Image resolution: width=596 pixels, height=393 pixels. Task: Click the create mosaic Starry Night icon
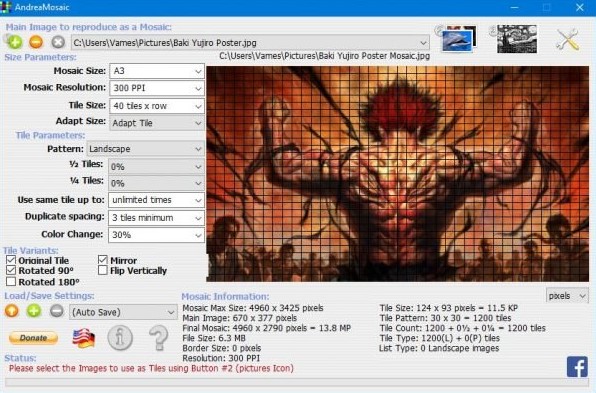516,39
